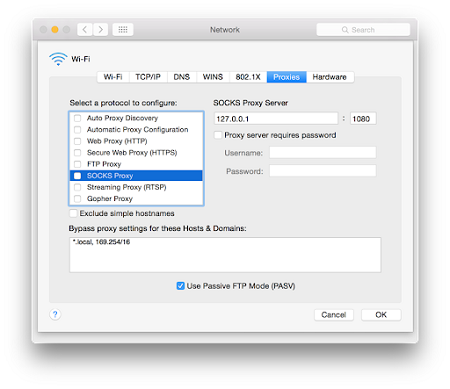The height and width of the screenshot is (389, 450).
Task: Select Streaming Proxy (RTSP) row label
Action: (127, 187)
